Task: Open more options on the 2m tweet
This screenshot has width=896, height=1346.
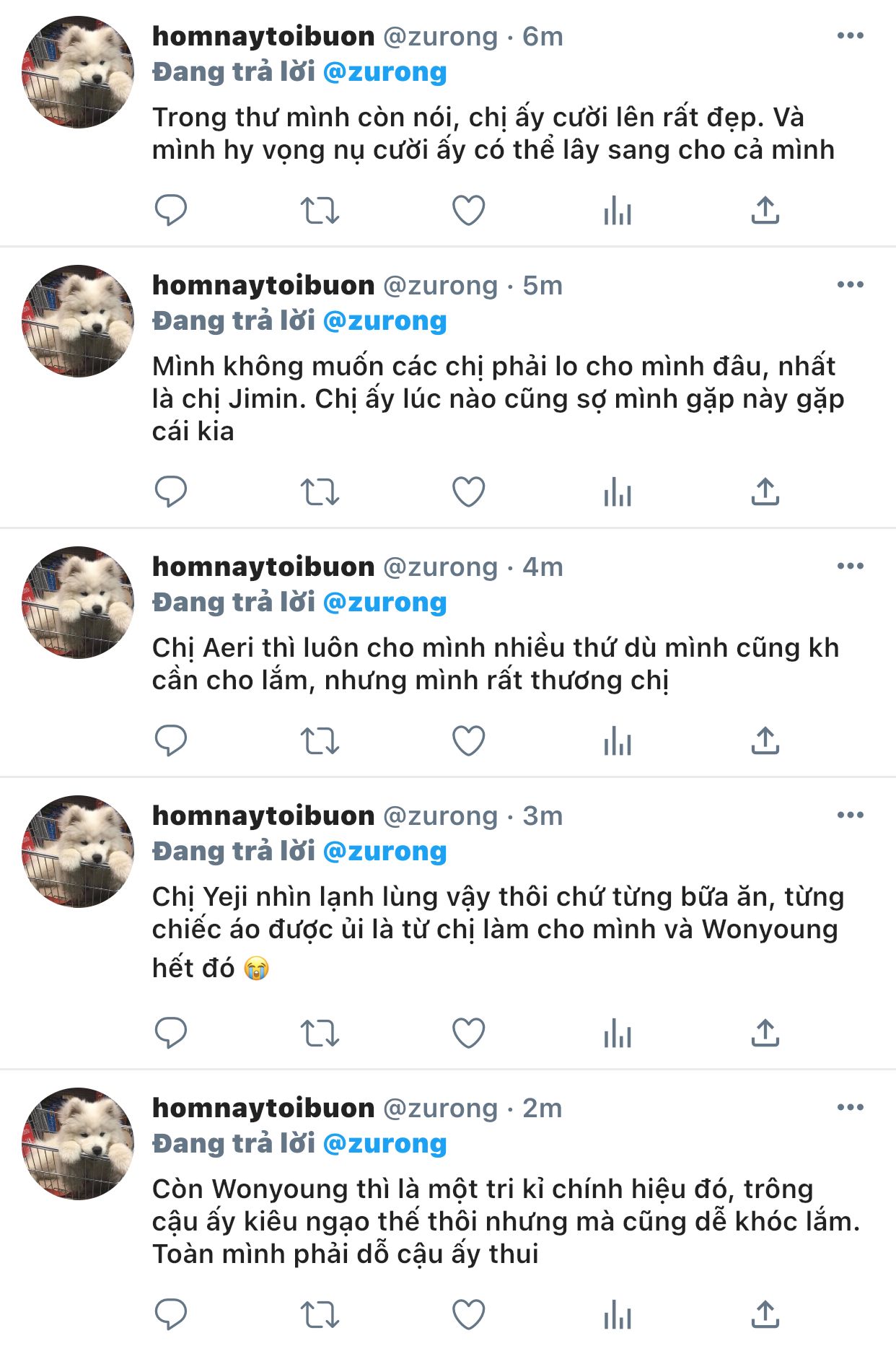Action: (x=851, y=1107)
